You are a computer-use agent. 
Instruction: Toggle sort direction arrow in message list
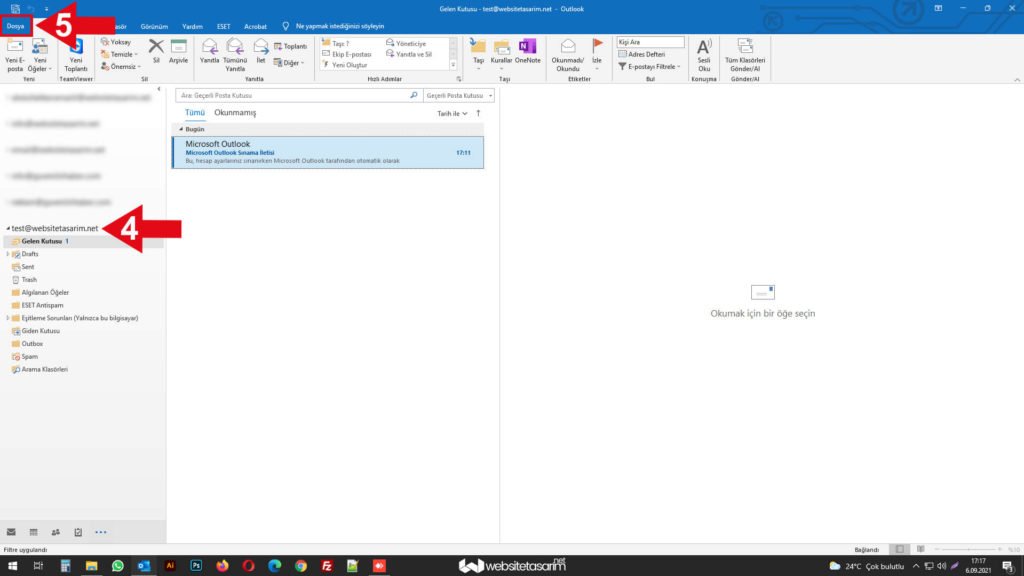[x=478, y=114]
